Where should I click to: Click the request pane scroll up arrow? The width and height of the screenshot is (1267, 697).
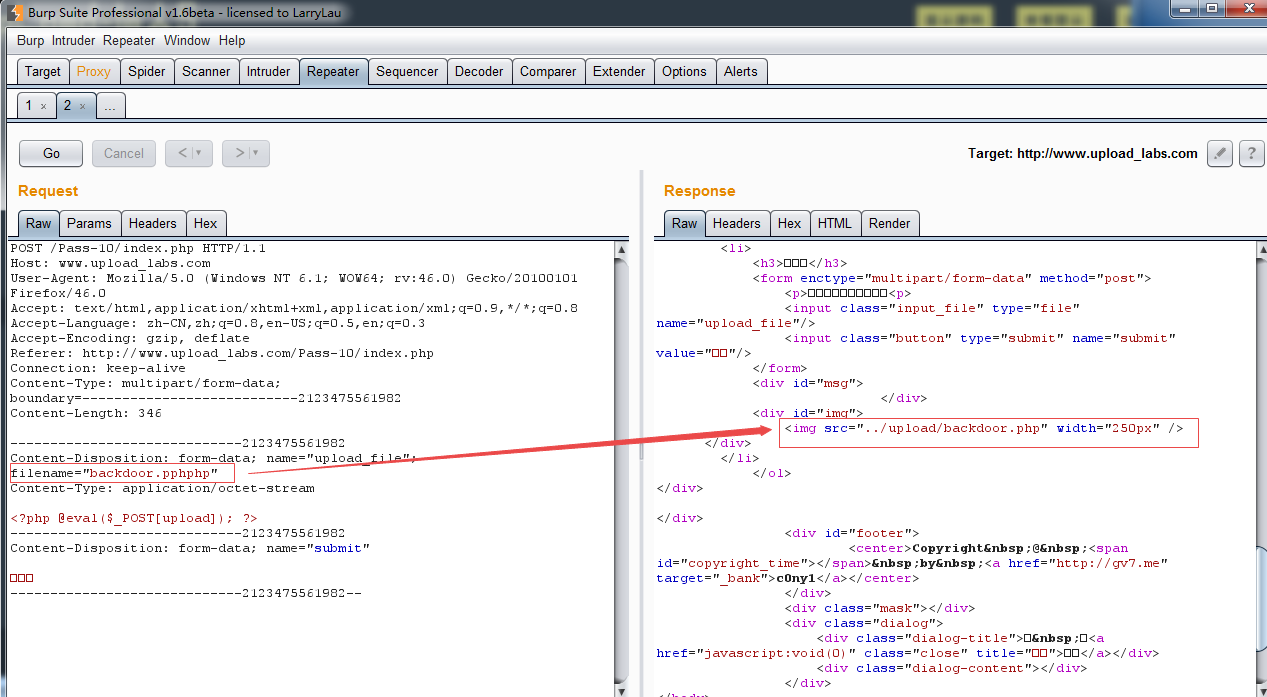pos(621,250)
